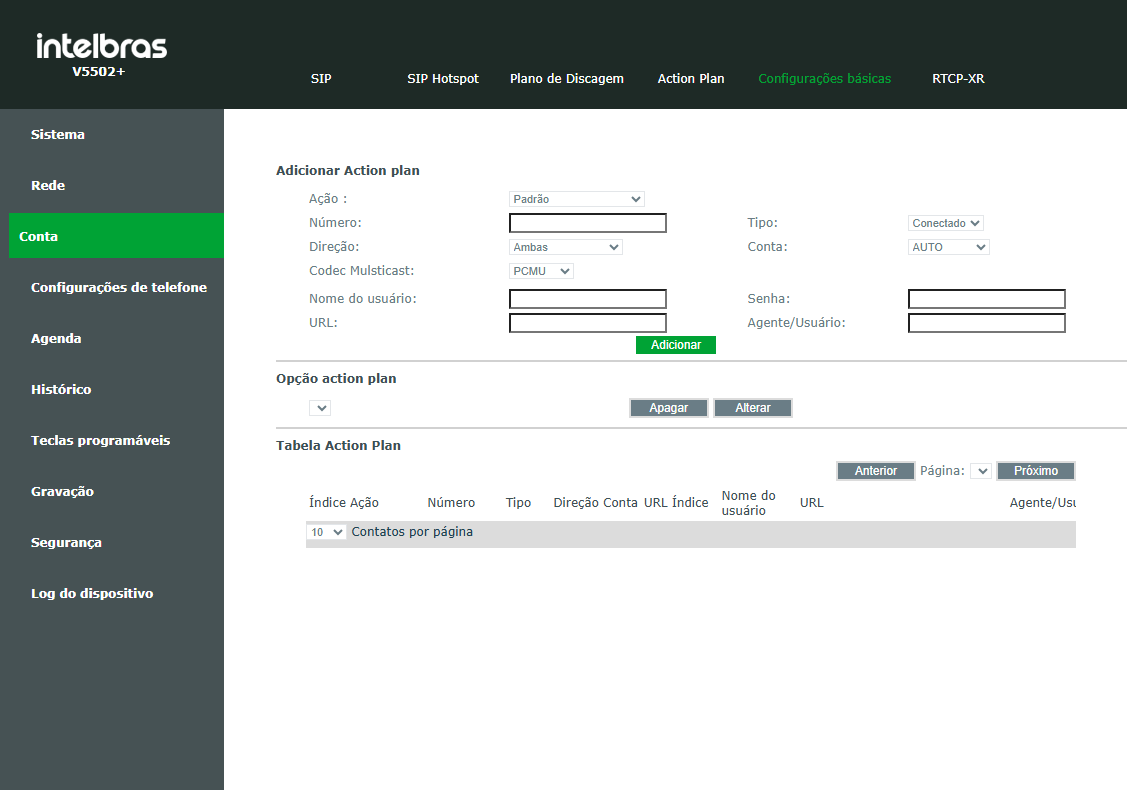Open Segurança in the sidebar
This screenshot has height=790, width=1127.
66,543
